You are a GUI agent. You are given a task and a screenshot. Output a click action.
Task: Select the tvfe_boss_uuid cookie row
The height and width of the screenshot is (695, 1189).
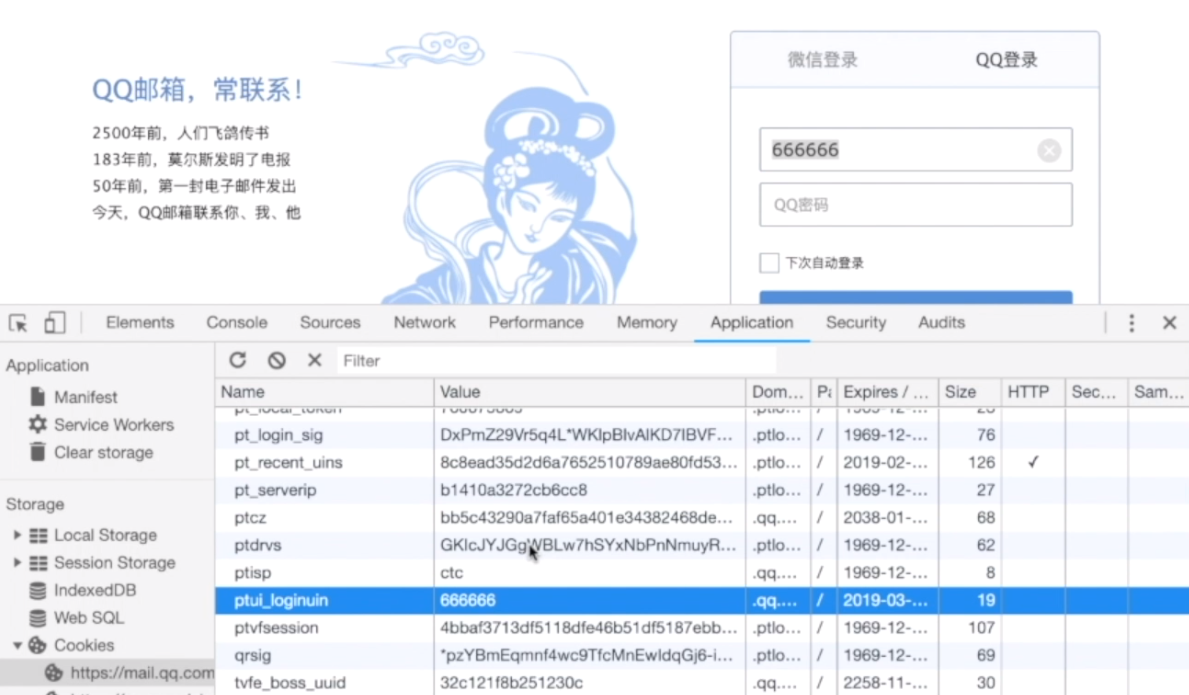point(701,683)
